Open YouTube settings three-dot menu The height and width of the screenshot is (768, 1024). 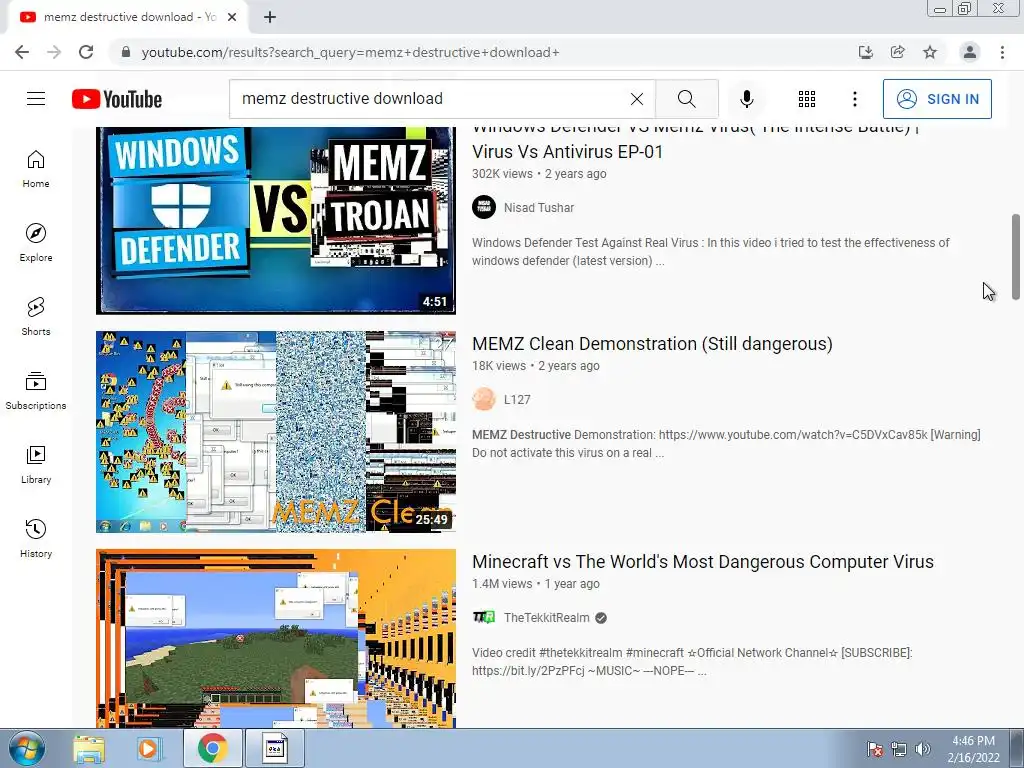pos(854,99)
